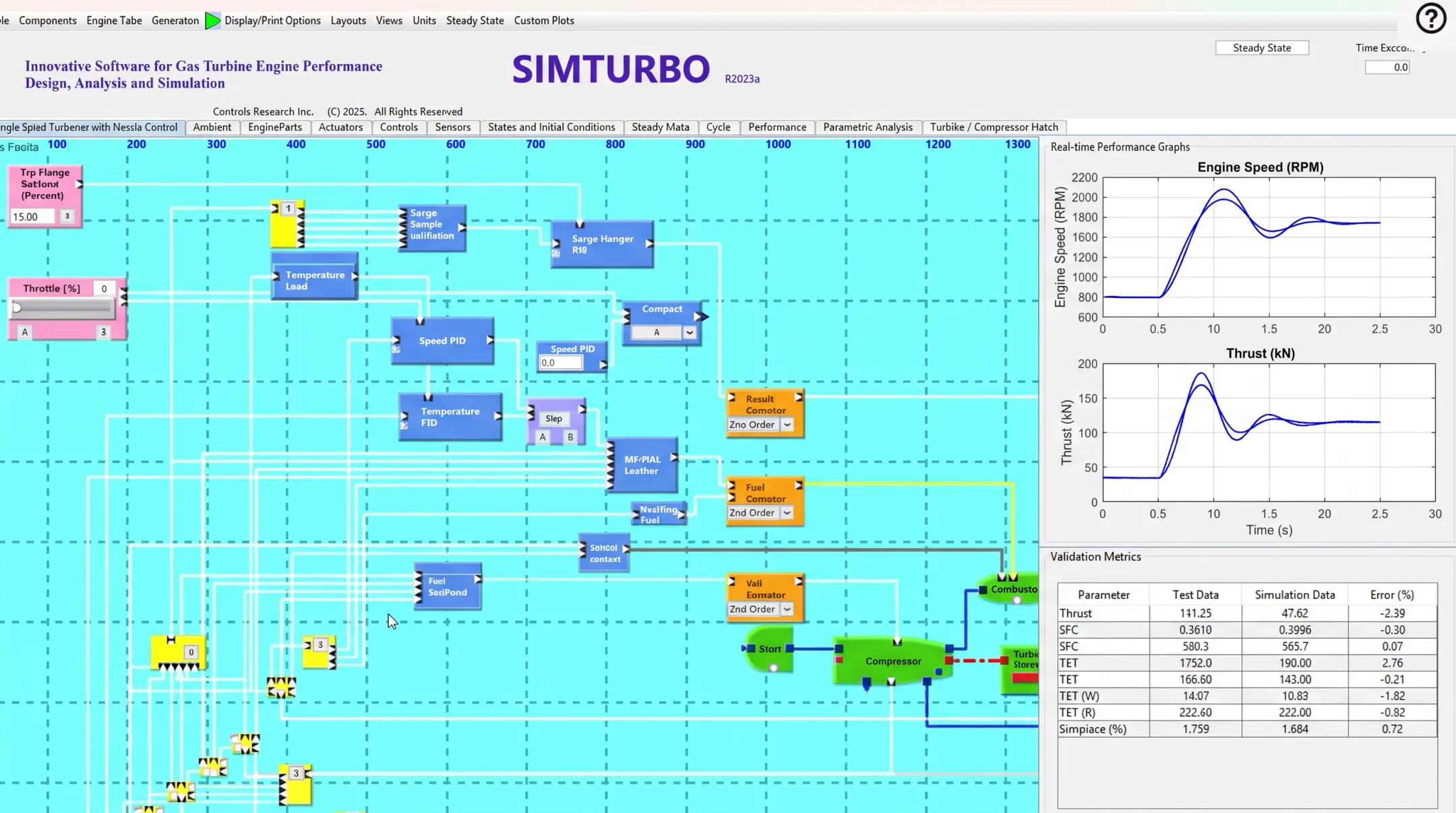The image size is (1456, 813).
Task: Select the Temperature FID block
Action: (450, 417)
